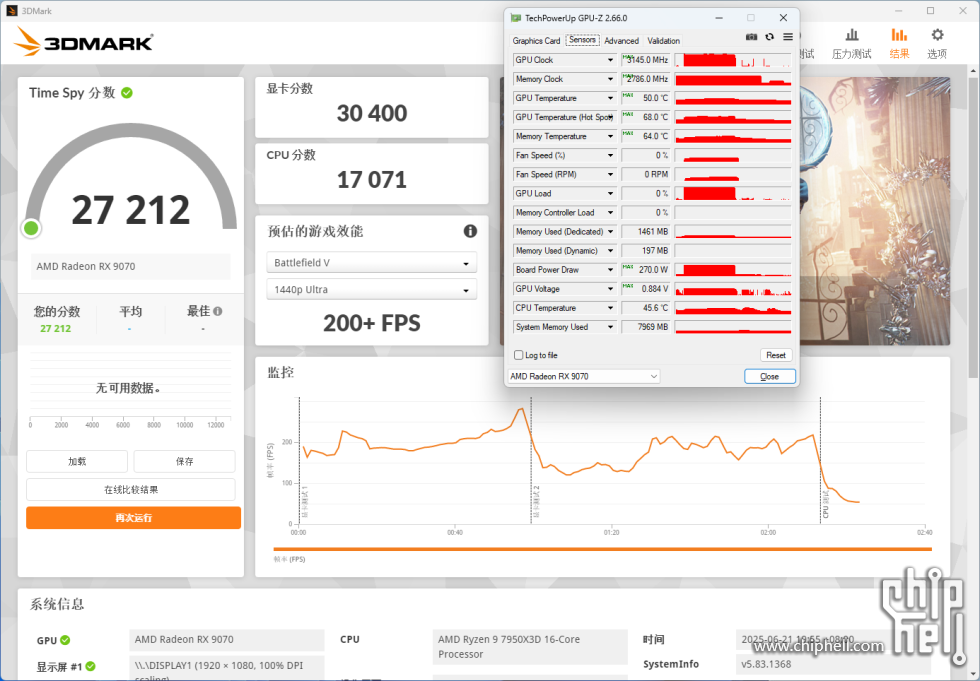Screen dimensions: 980x681
Task: Click the 在线比较结果 compare online button
Action: click(x=131, y=489)
